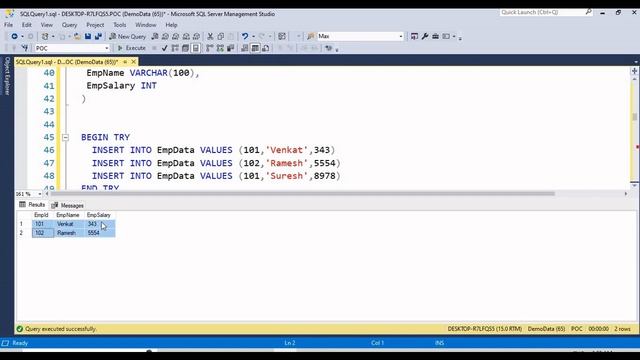Switch to the Messages tab
Image resolution: width=640 pixels, height=360 pixels.
(67, 205)
